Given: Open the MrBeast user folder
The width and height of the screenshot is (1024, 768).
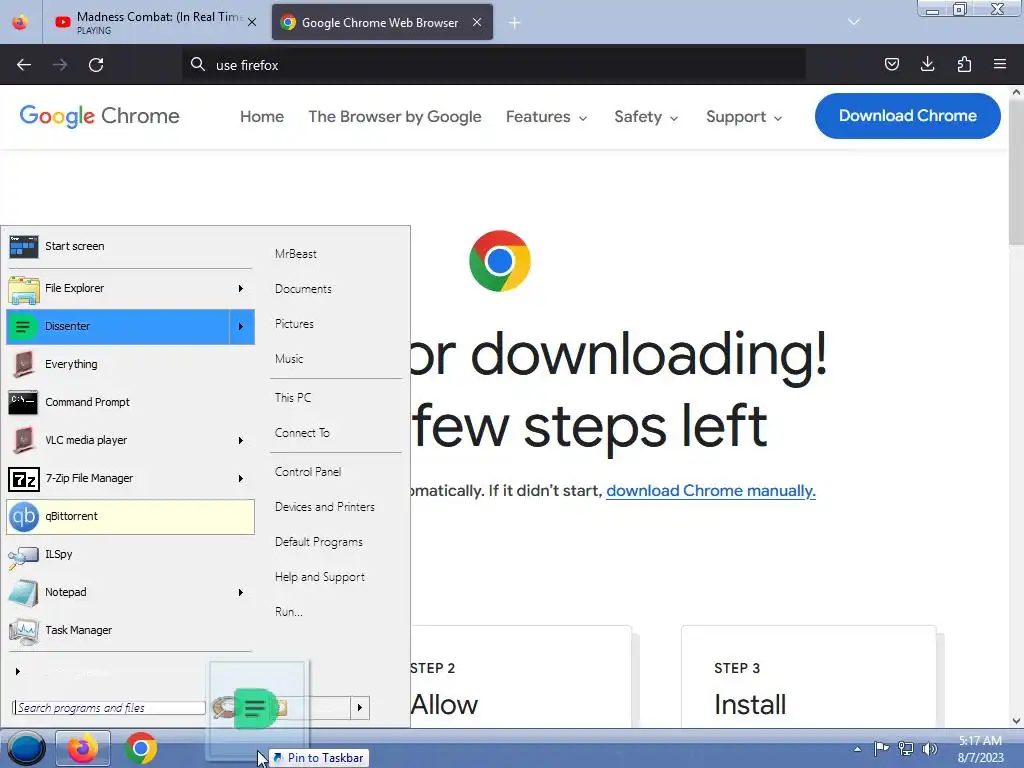Looking at the screenshot, I should [x=295, y=254].
